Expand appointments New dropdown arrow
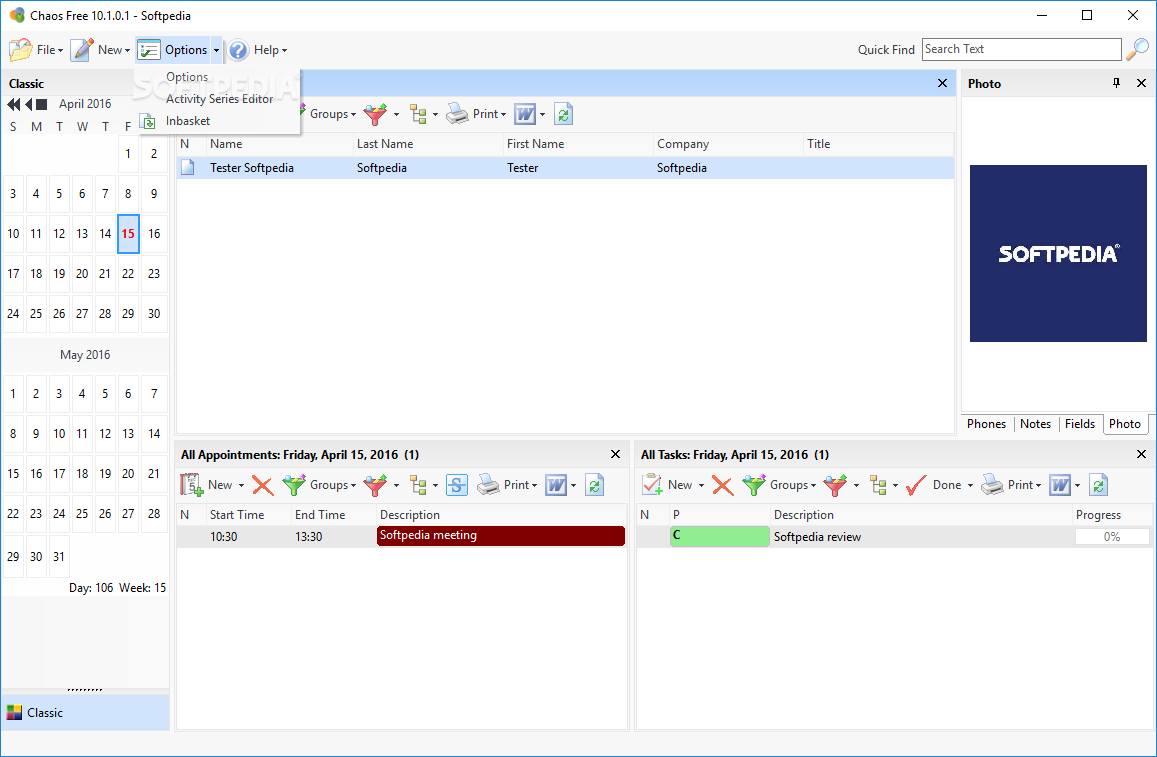Viewport: 1157px width, 757px height. (241, 485)
